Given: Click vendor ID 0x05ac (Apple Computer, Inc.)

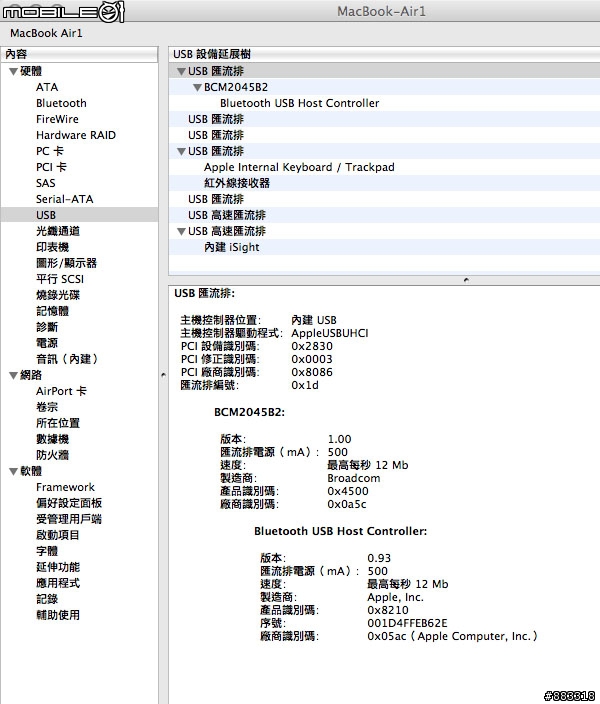Looking at the screenshot, I should (x=453, y=636).
